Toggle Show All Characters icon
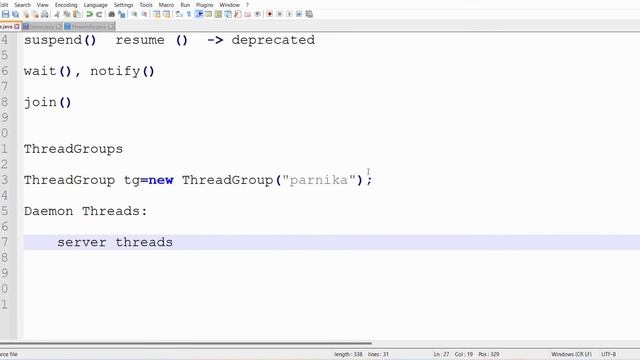This screenshot has height=360, width=640. click(189, 14)
